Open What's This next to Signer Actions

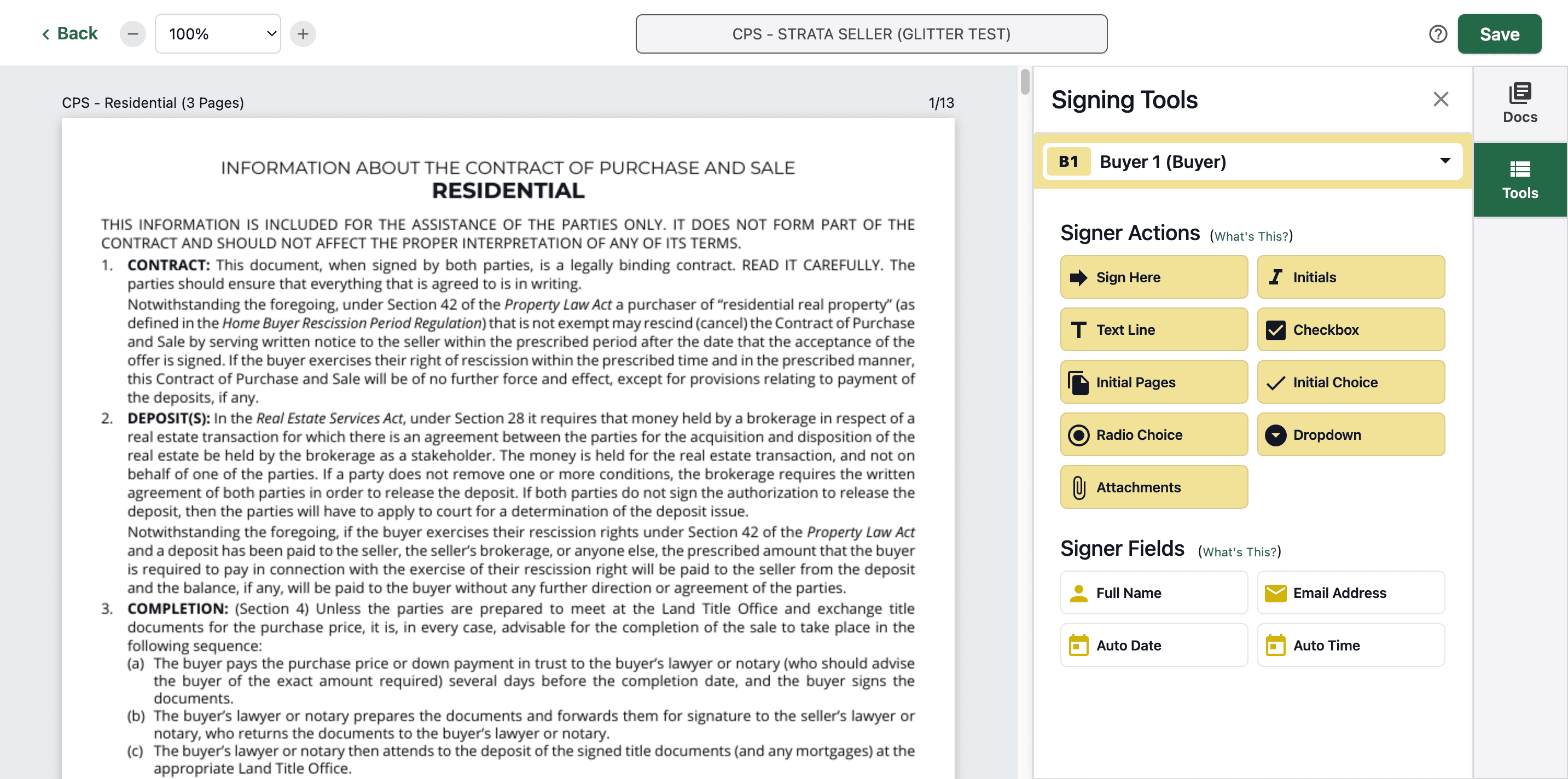1251,236
